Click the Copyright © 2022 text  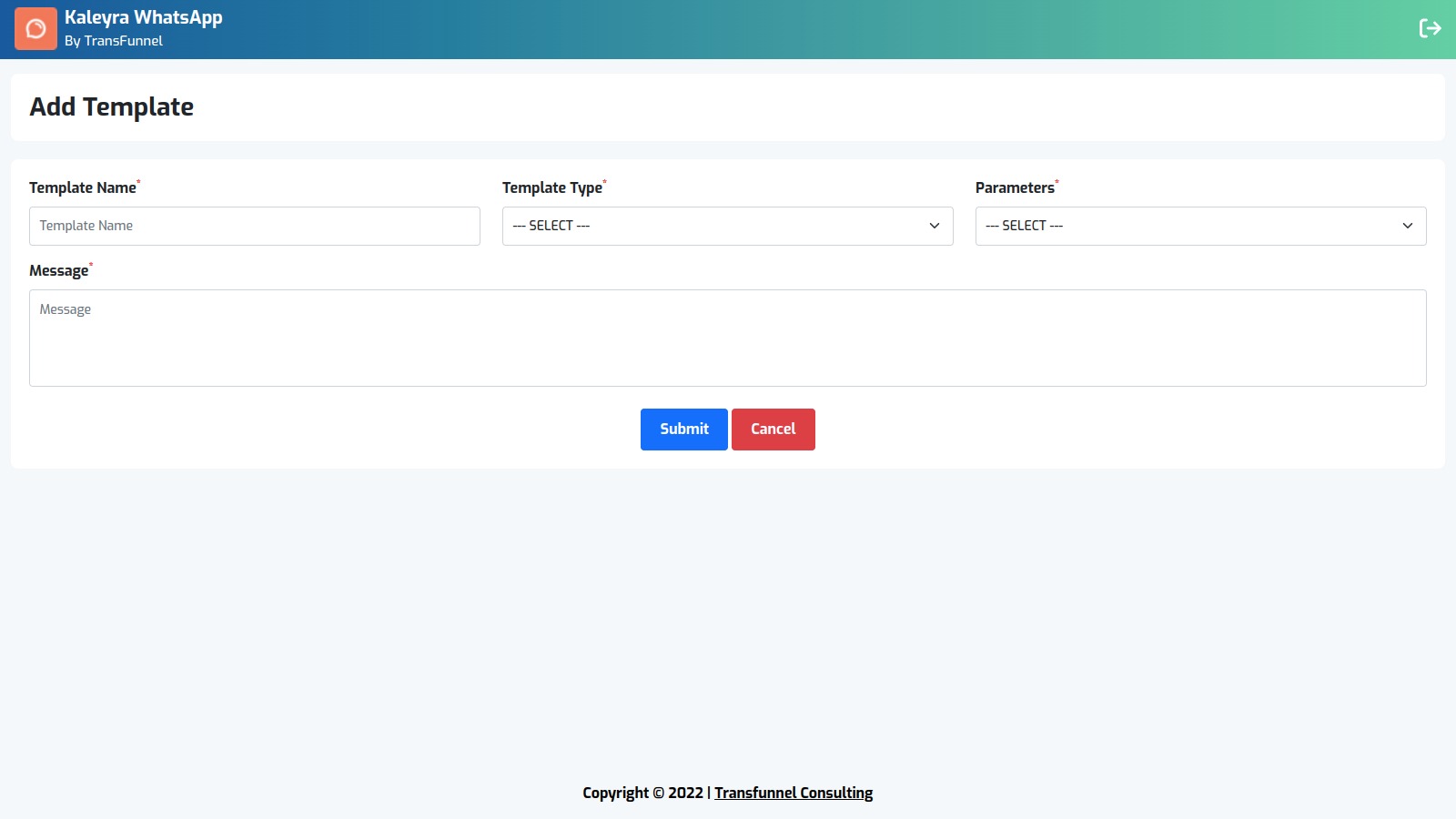pyautogui.click(x=642, y=793)
